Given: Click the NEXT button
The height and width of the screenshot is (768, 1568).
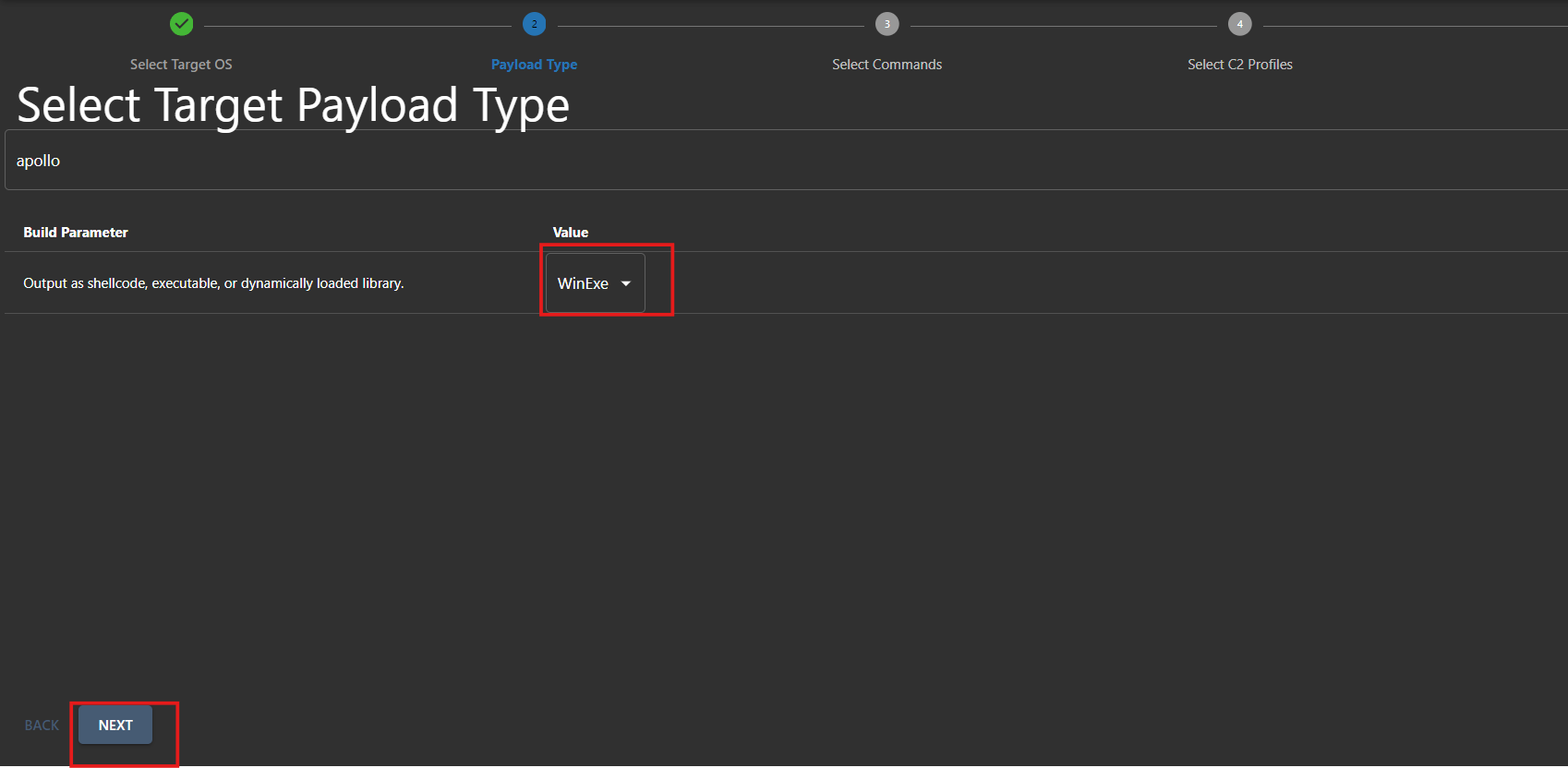Looking at the screenshot, I should (115, 726).
